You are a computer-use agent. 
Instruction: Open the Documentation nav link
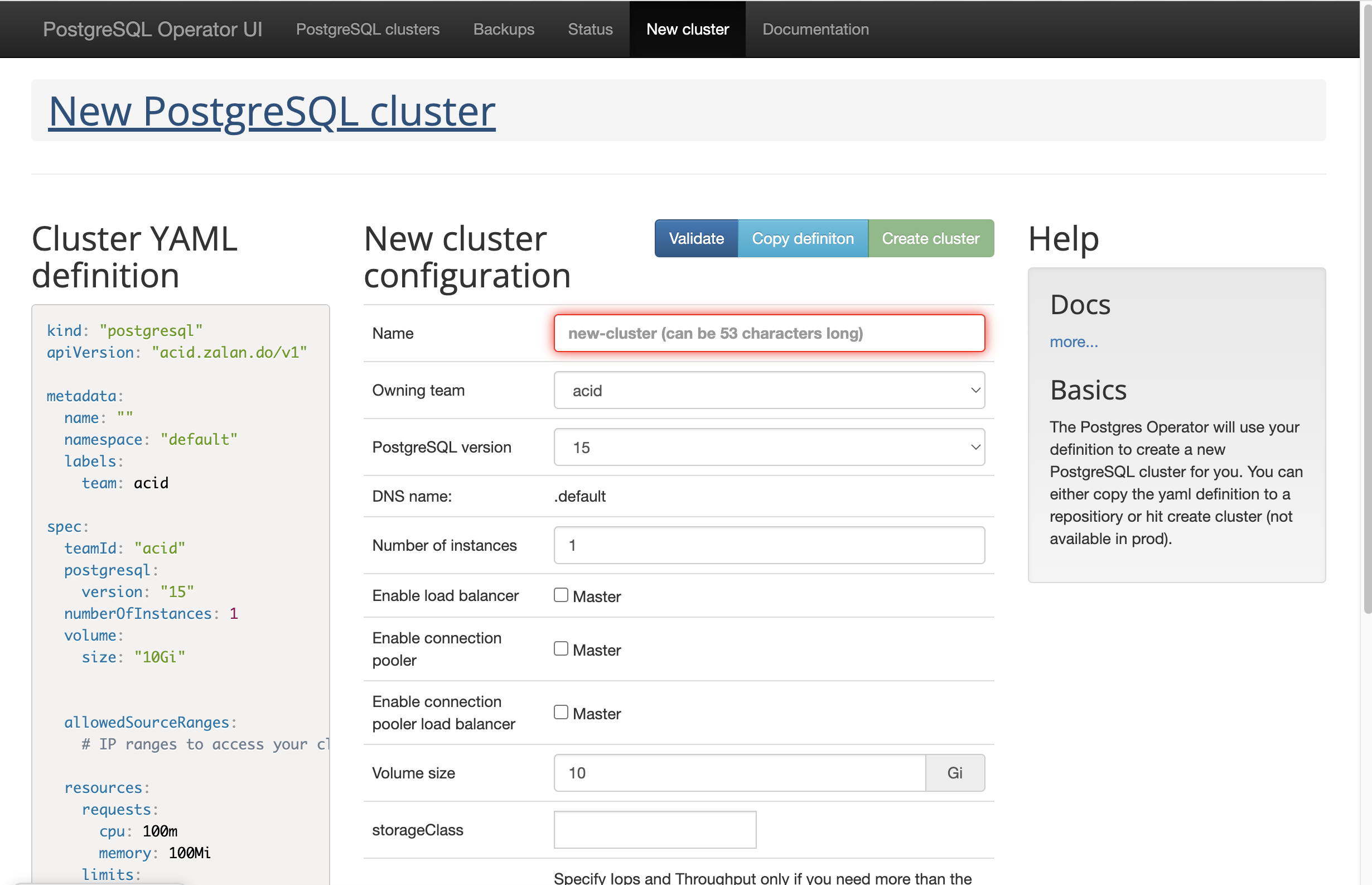[815, 30]
